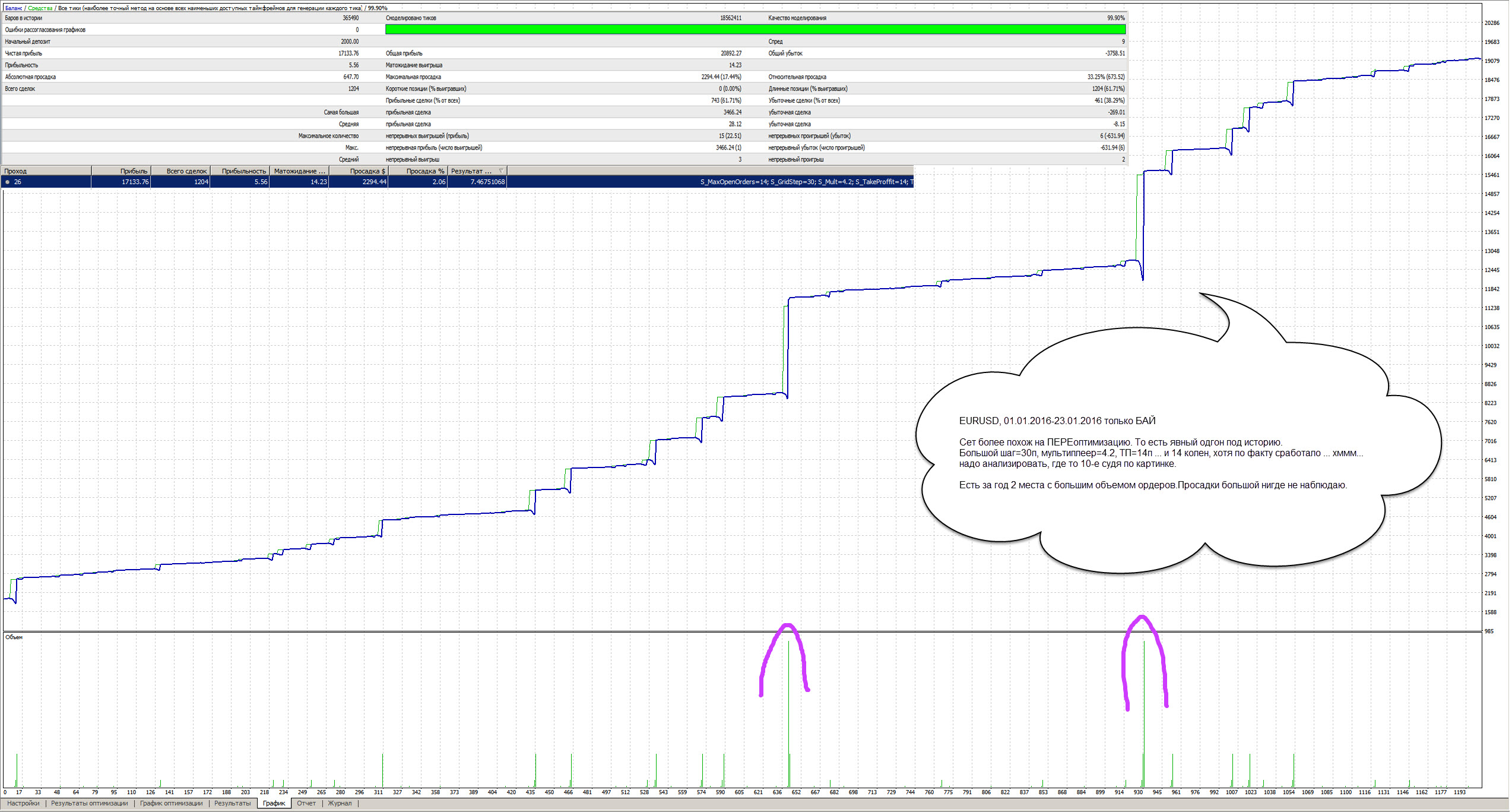Click the 20286 label on the price axis
This screenshot has height=812, width=1512.
(1492, 23)
